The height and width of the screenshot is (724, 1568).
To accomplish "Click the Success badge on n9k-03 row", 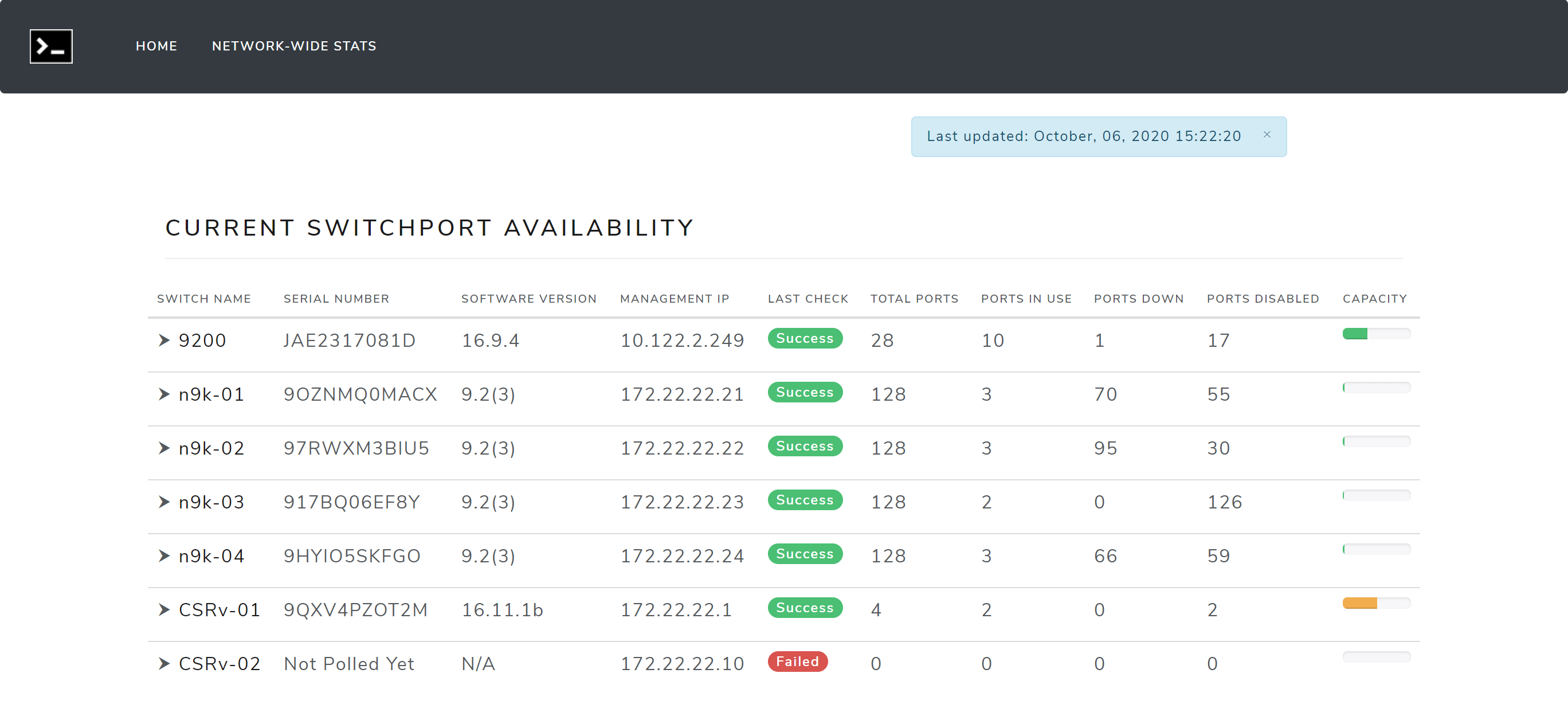I will 805,500.
